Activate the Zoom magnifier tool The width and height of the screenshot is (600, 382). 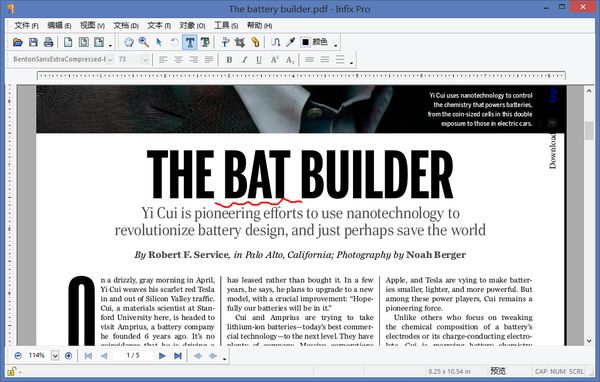144,42
